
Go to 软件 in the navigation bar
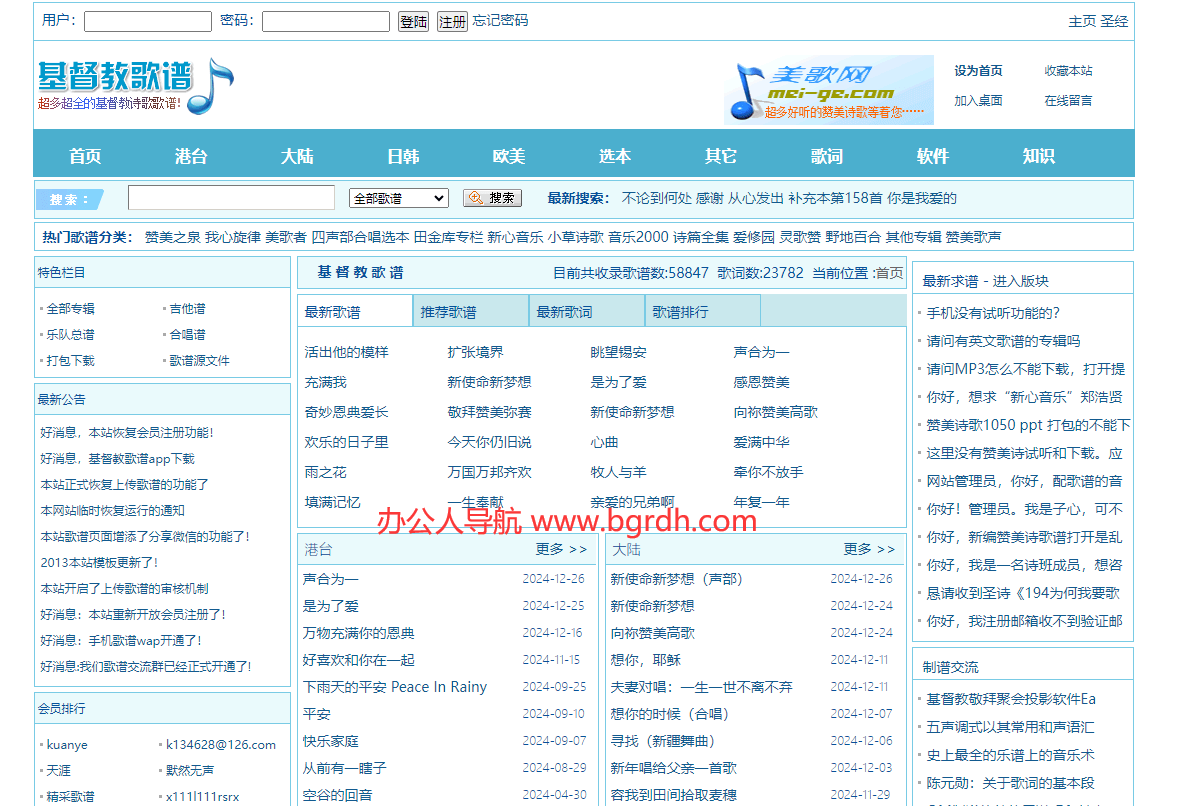click(x=933, y=156)
